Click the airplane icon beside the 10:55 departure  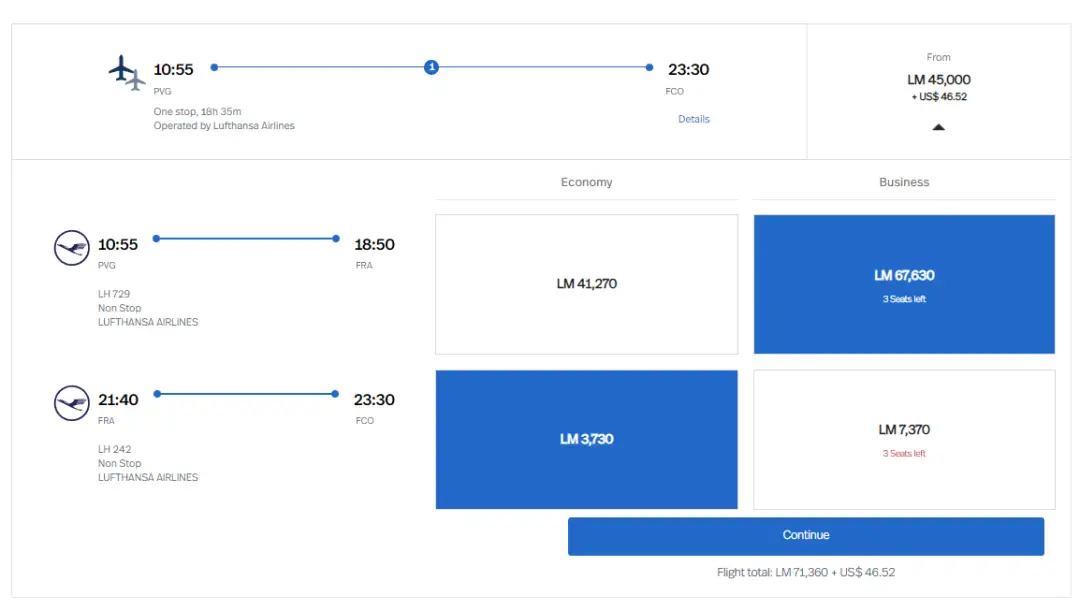[126, 72]
